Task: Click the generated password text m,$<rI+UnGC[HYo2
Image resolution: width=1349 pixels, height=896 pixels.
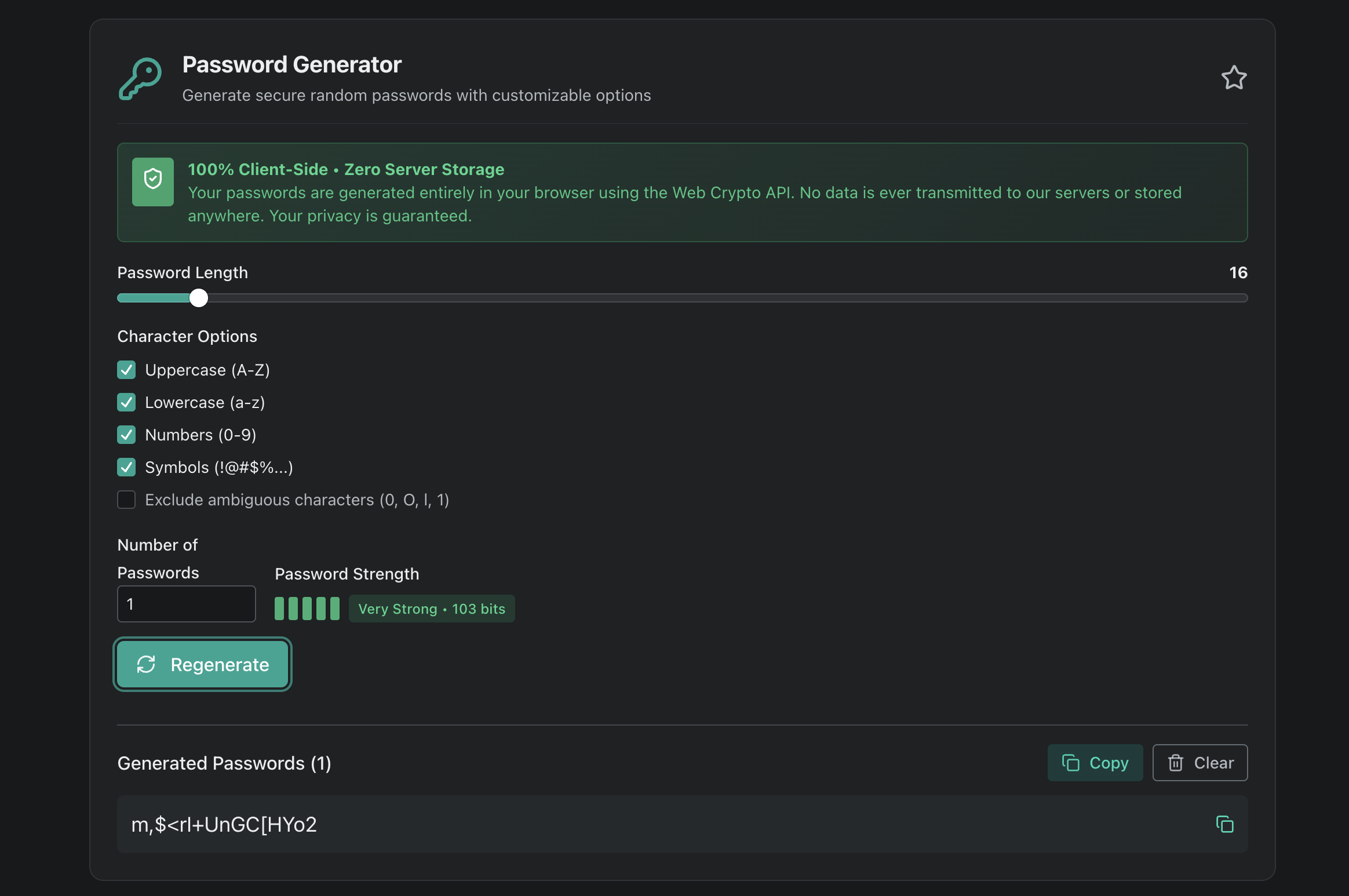Action: point(225,824)
